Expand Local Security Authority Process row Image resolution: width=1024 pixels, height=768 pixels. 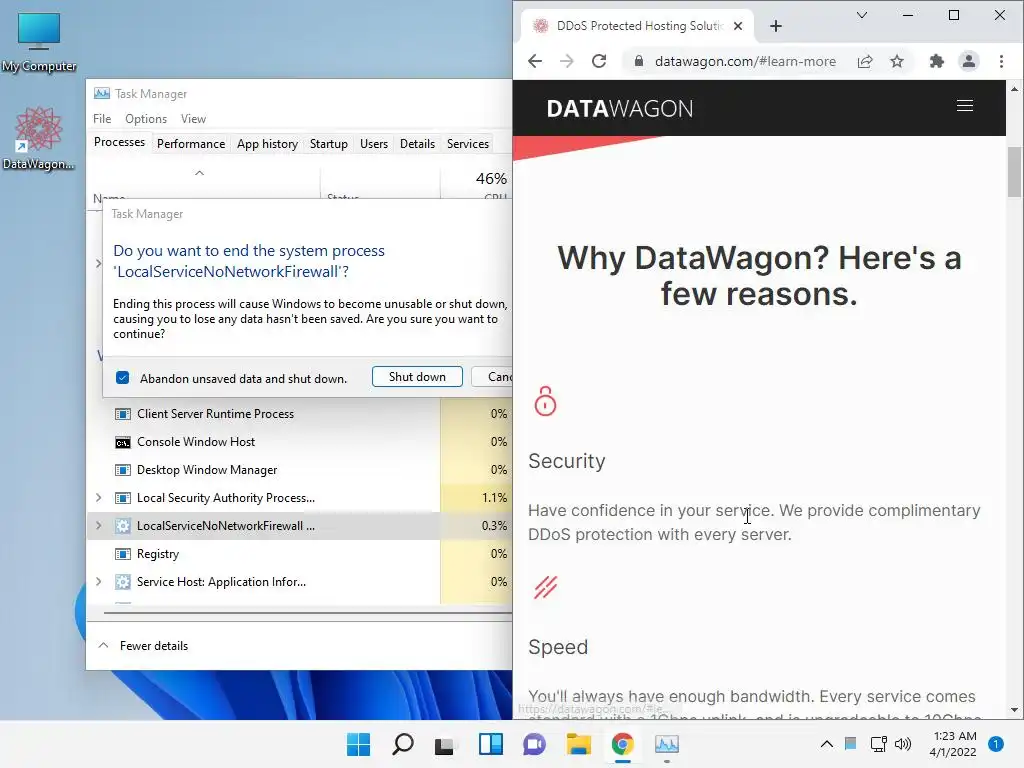tap(98, 498)
